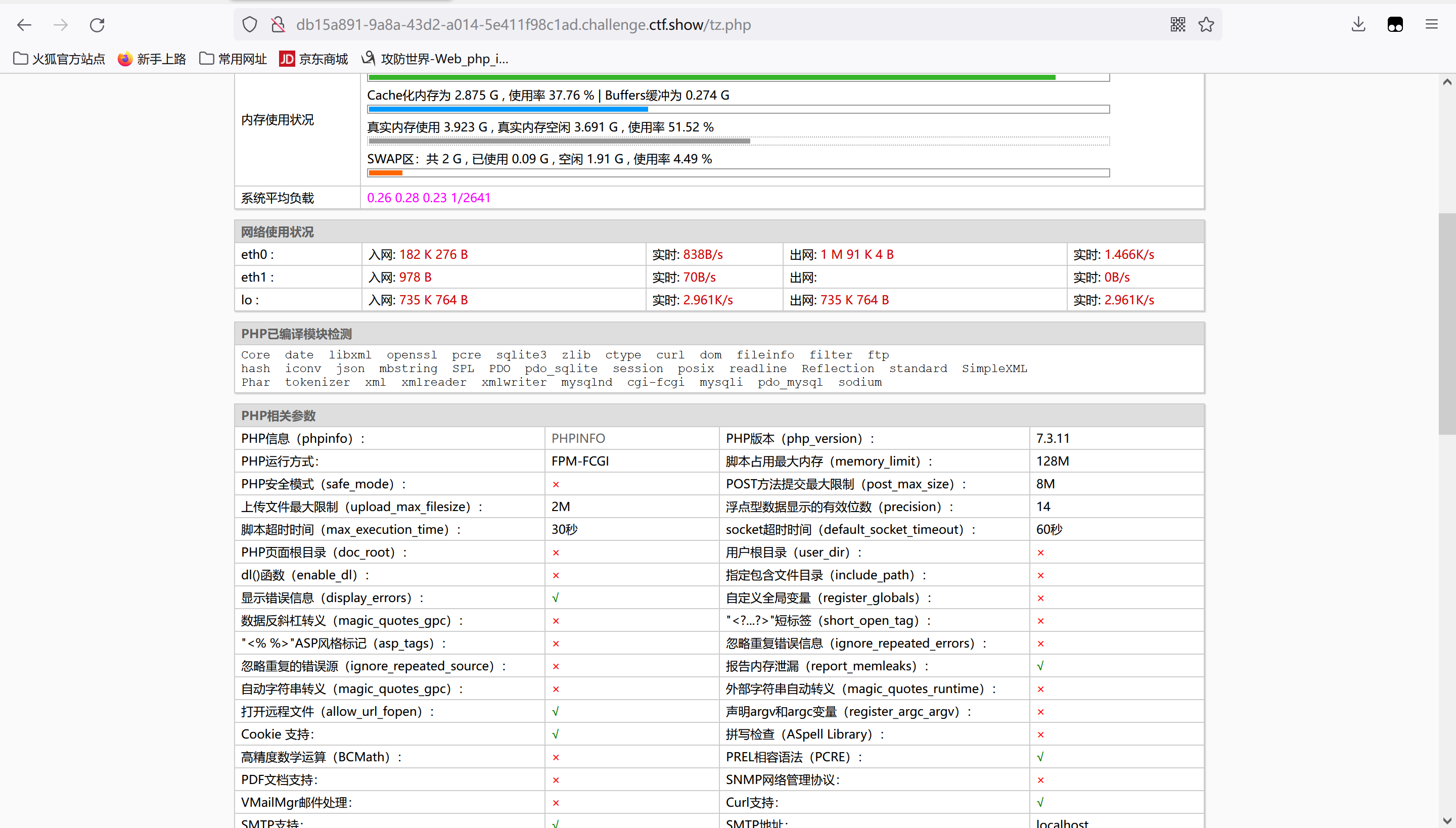The width and height of the screenshot is (1456, 828).
Task: Go back to the previous page
Action: click(24, 24)
